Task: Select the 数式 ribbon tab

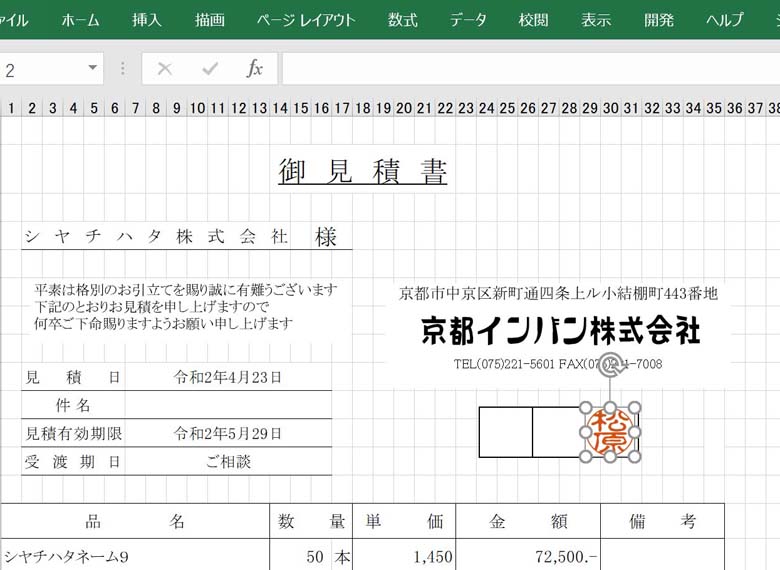Action: (402, 20)
